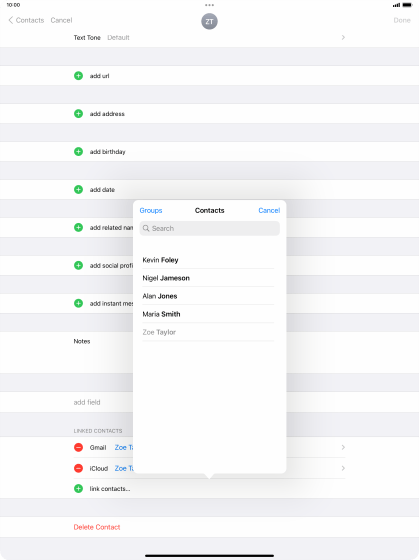
Task: Expand the Gmail linked contact chevron
Action: [x=343, y=447]
